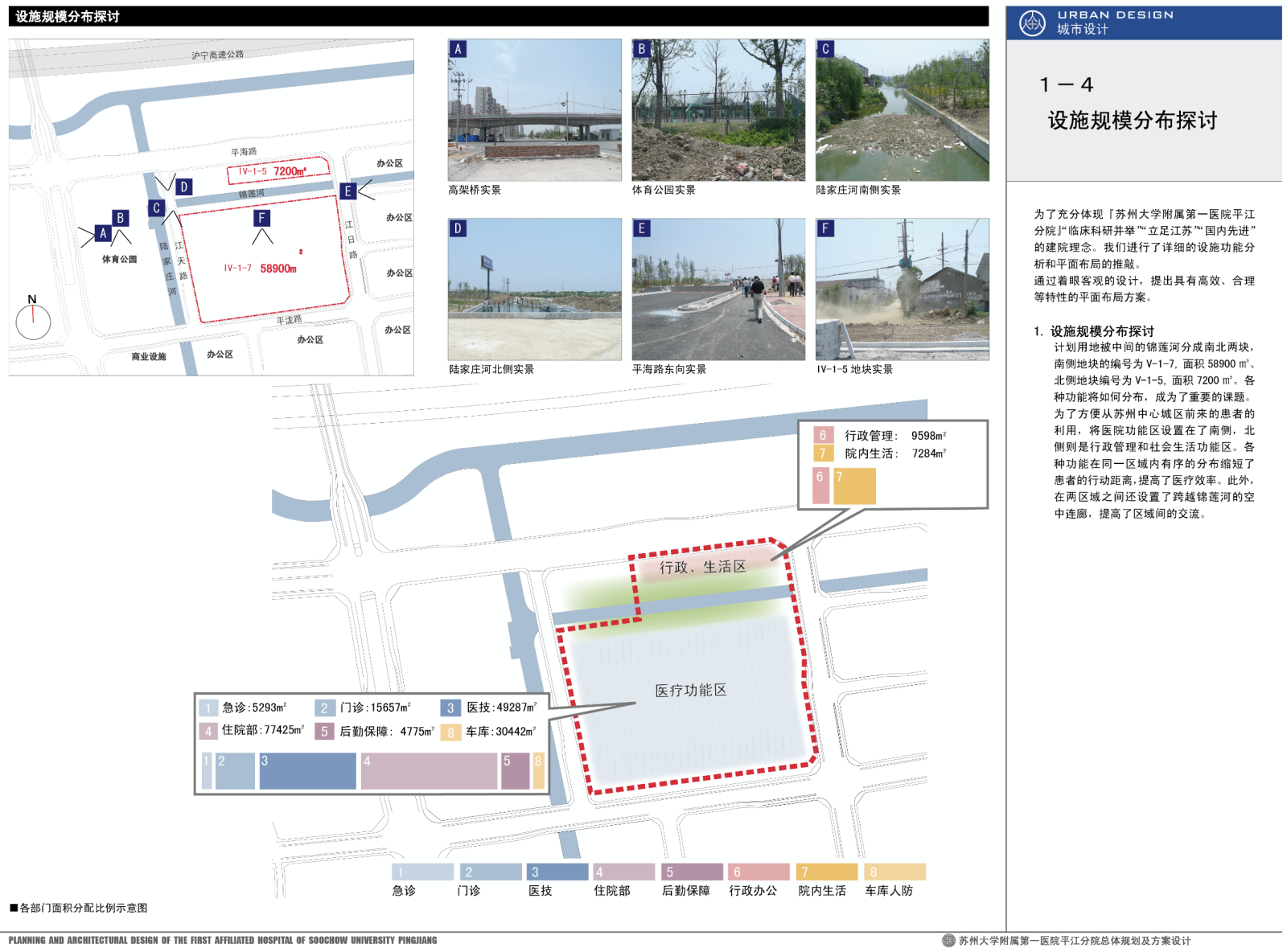Click the 锦莲河 river label
The width and height of the screenshot is (1287, 952).
[x=251, y=195]
